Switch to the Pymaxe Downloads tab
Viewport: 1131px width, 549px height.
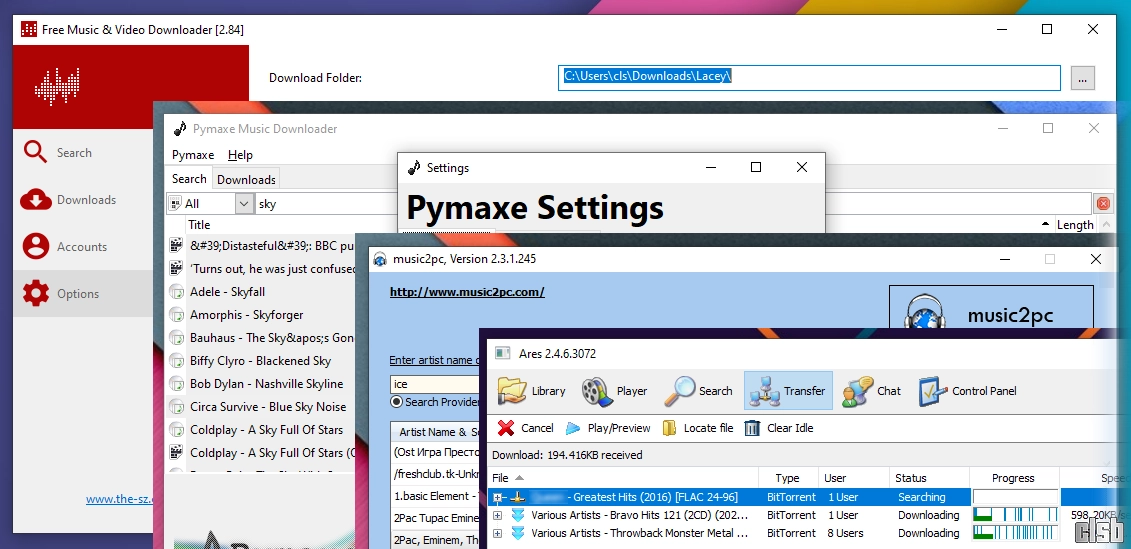(x=246, y=180)
